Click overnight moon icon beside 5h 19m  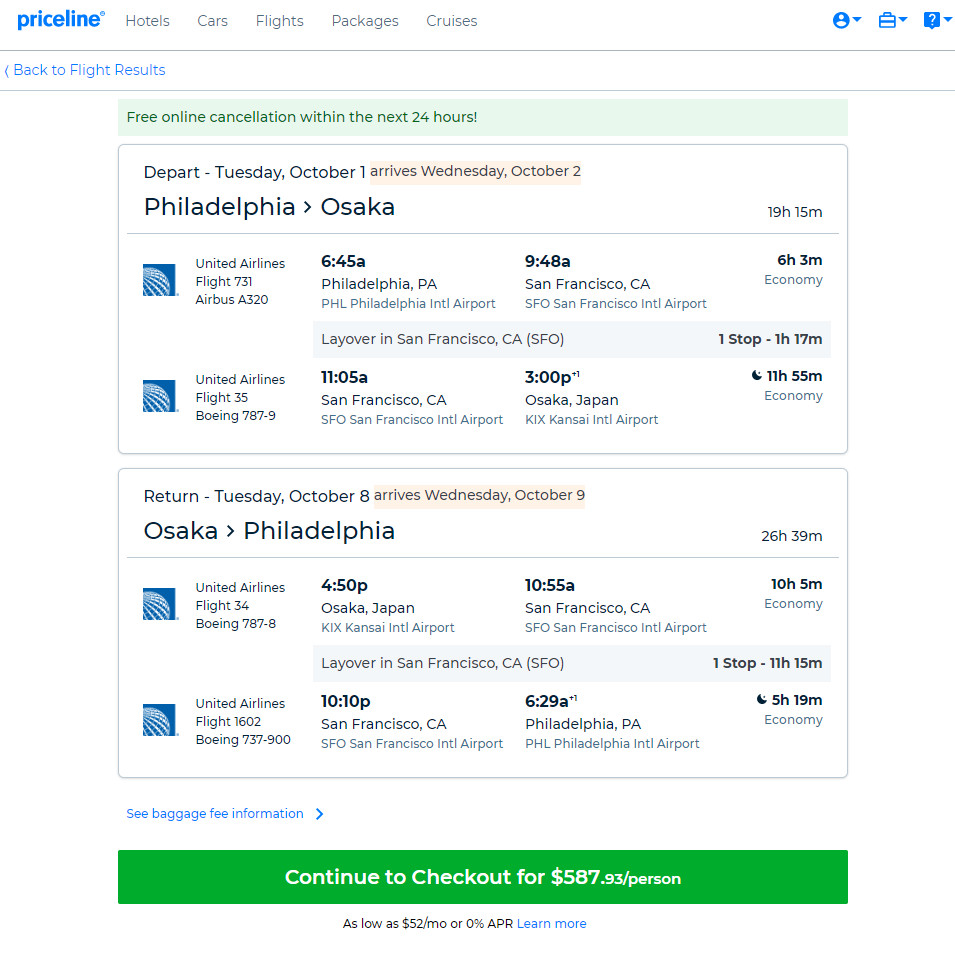[x=762, y=699]
